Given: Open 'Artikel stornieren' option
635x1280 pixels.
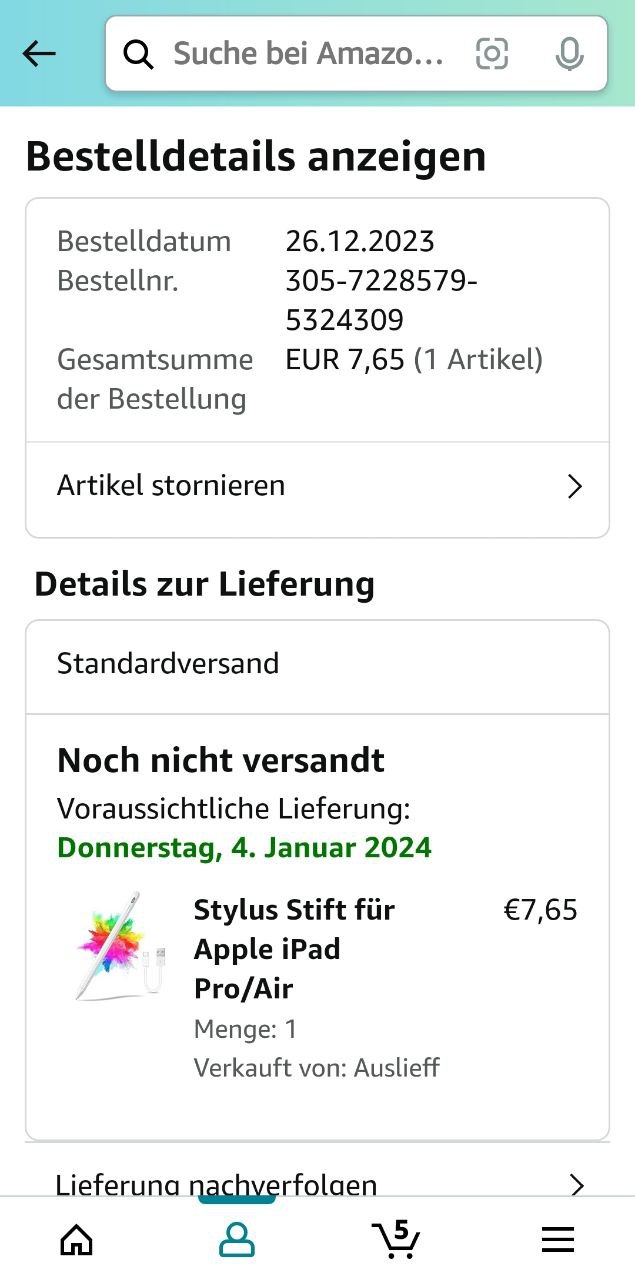Looking at the screenshot, I should click(171, 486).
